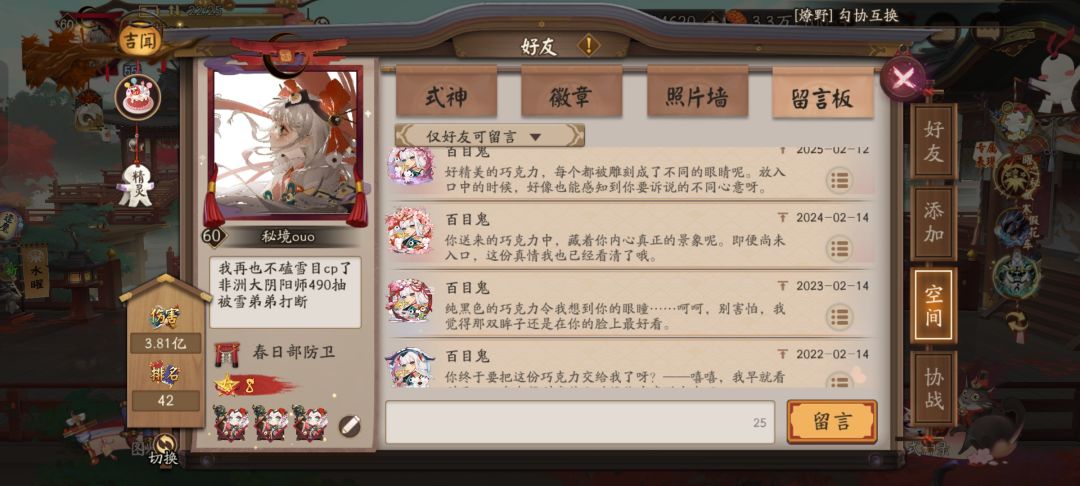Tap the list icon on the 2024-02-14 message
Screen dimensions: 1080x486
point(838,249)
